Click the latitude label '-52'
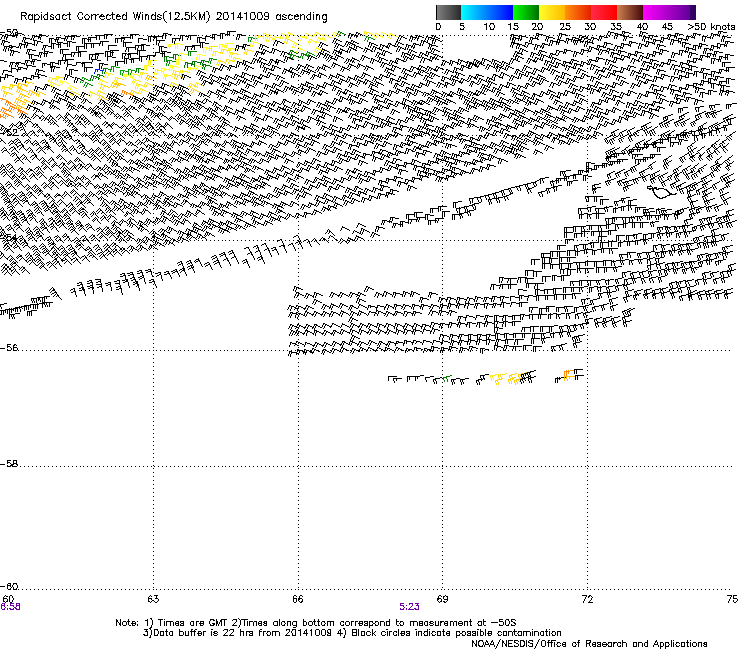Viewport: 740px width, 650px height. click(x=9, y=132)
